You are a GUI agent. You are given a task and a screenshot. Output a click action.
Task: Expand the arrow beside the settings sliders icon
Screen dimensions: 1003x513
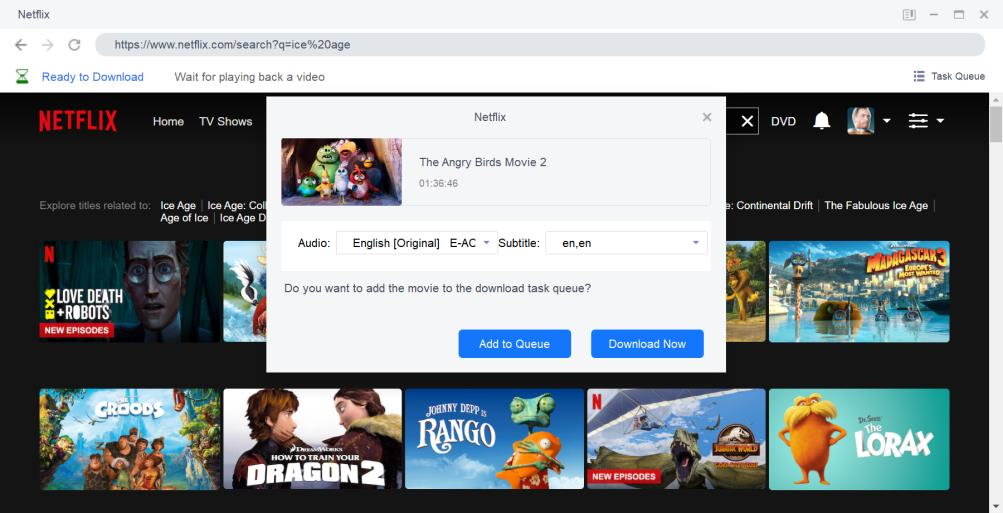pyautogui.click(x=940, y=120)
